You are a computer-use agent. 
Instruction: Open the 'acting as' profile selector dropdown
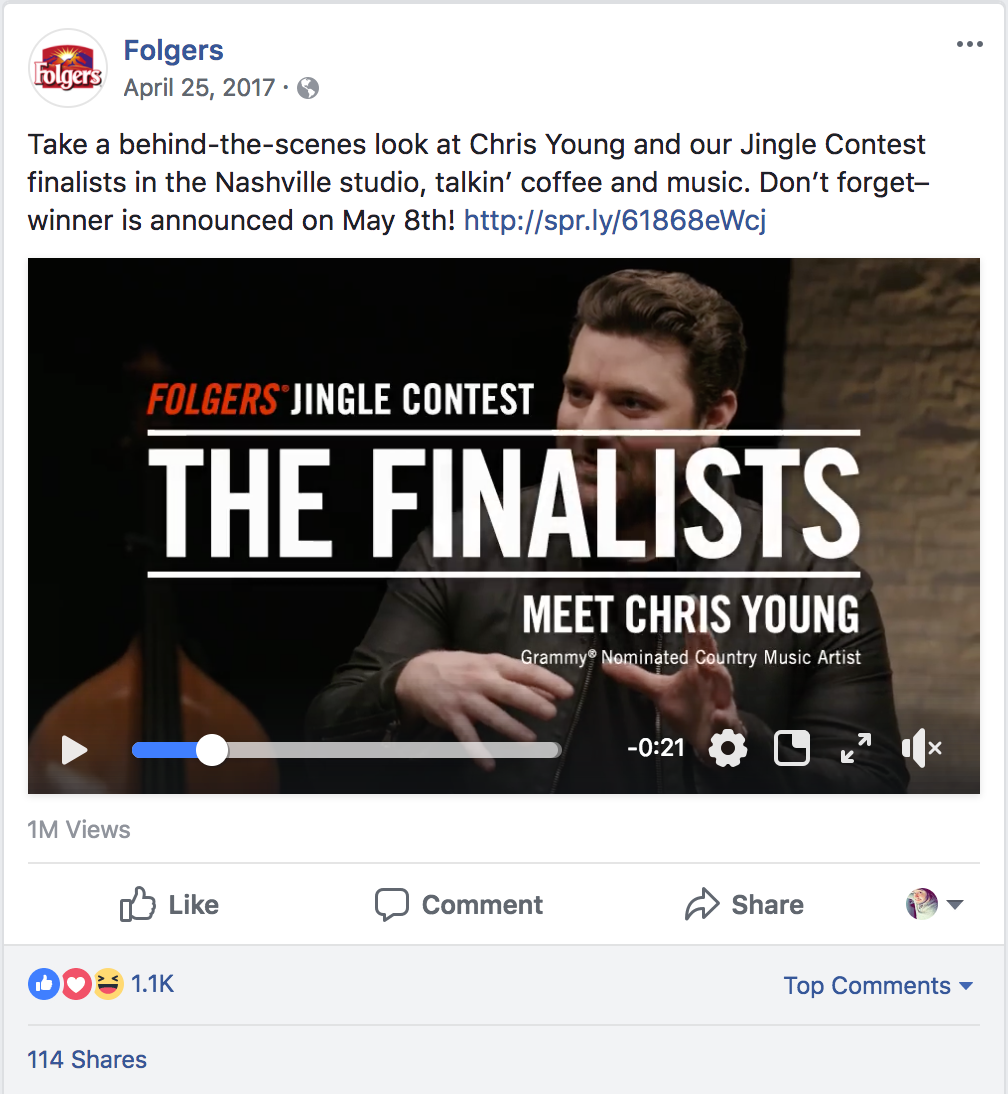click(935, 904)
